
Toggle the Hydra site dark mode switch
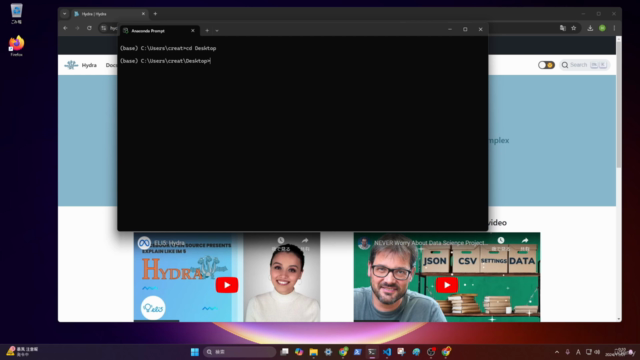[546, 65]
